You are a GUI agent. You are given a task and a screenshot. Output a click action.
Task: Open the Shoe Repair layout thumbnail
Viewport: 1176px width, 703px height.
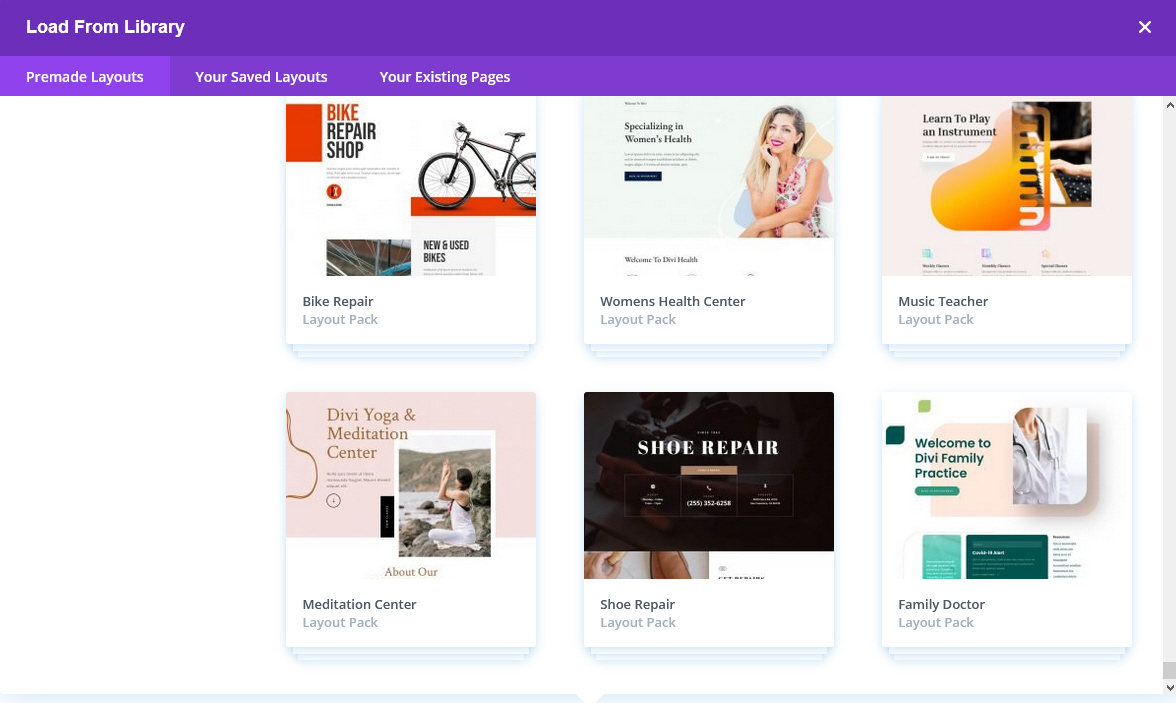point(709,485)
